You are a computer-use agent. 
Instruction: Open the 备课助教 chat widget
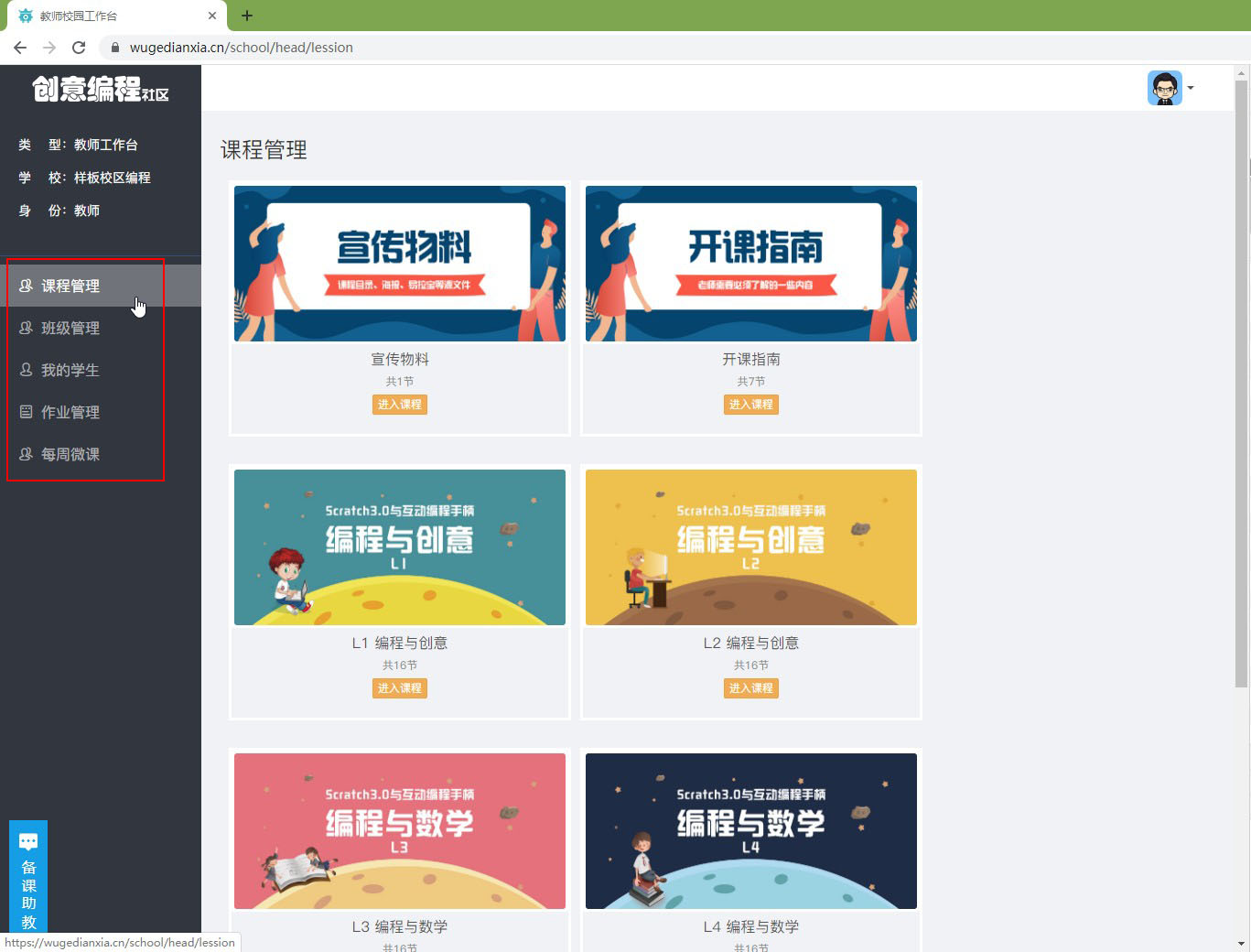coord(28,876)
